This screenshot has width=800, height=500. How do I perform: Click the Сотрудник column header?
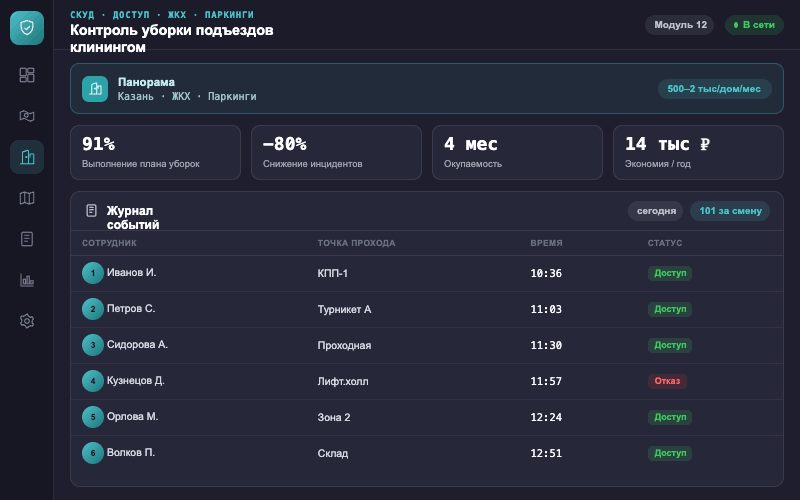pos(109,243)
